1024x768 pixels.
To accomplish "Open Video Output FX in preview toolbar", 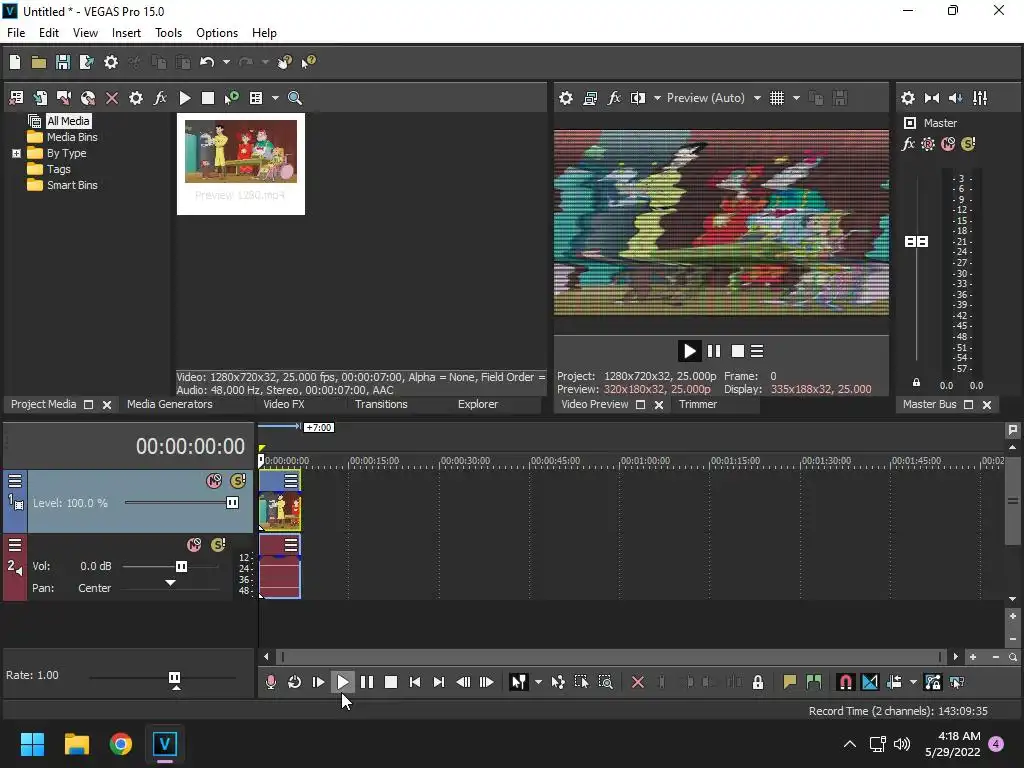I will coord(614,98).
